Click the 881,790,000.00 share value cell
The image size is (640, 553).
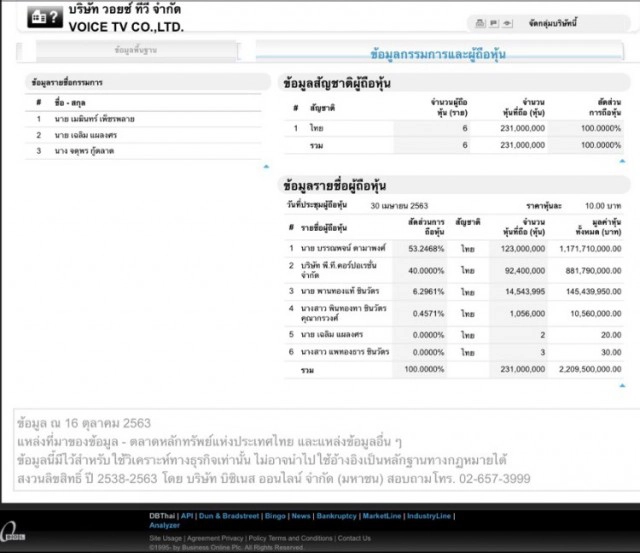tap(593, 271)
